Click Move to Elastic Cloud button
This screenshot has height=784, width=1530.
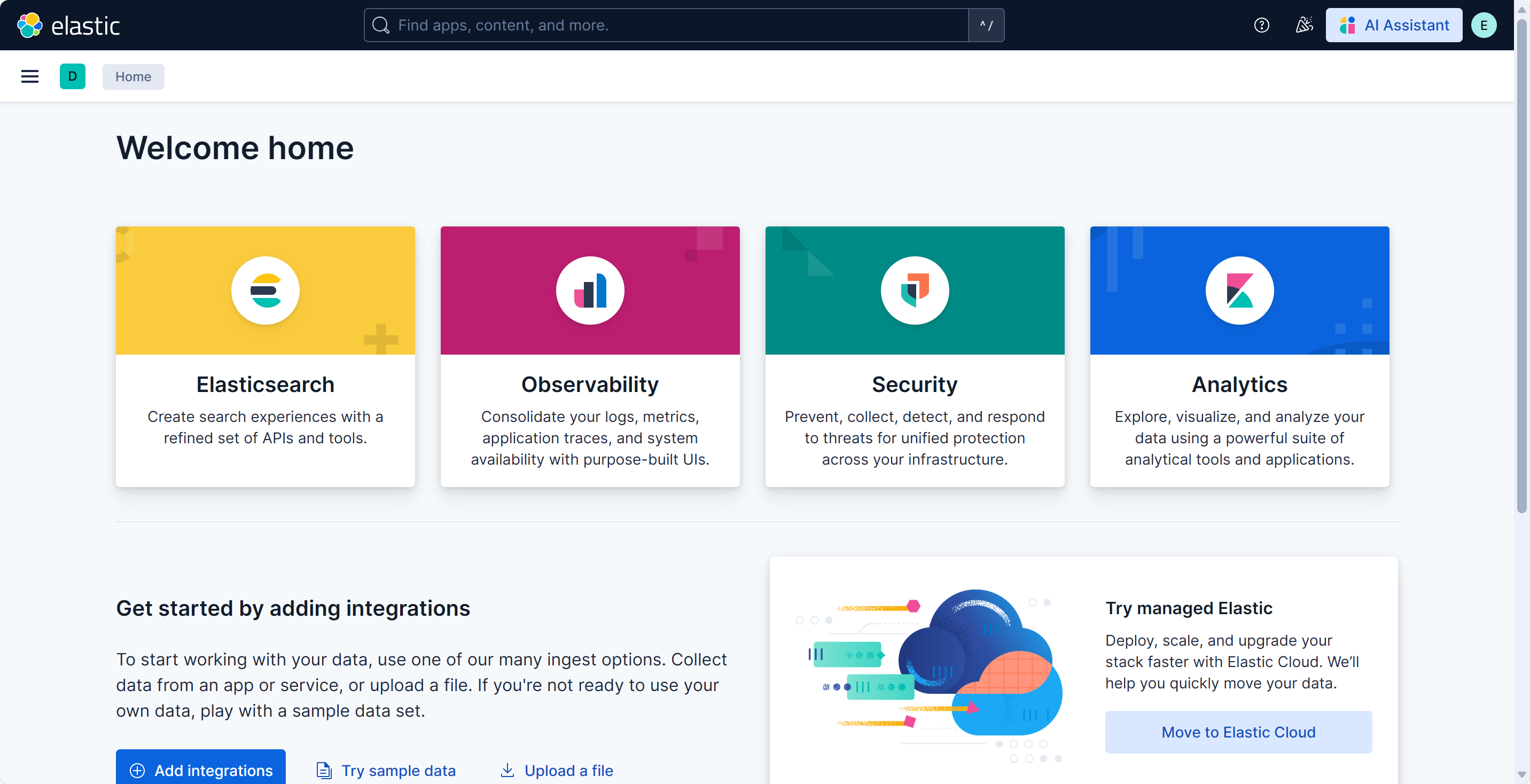tap(1238, 732)
